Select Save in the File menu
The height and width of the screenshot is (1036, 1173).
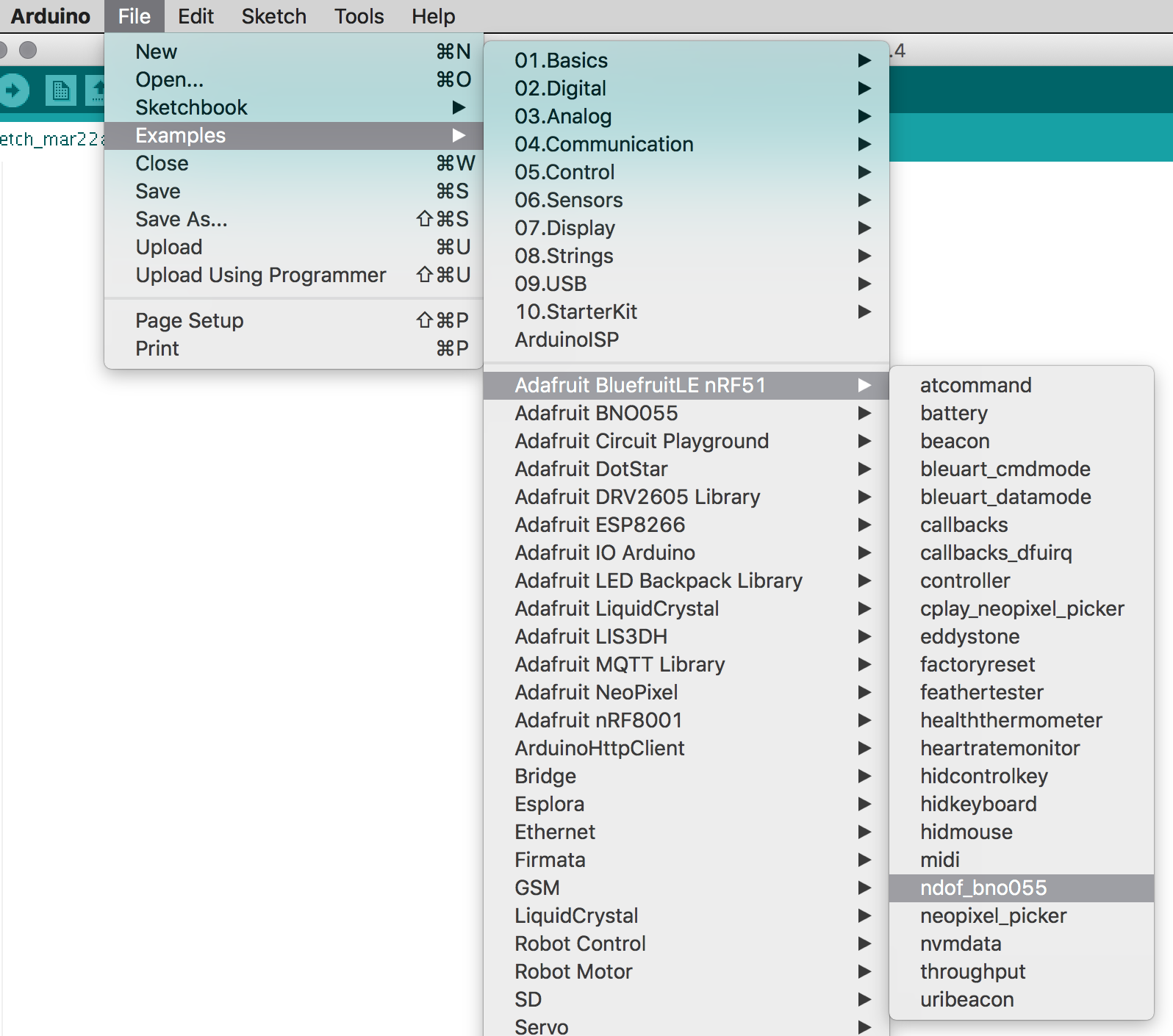point(294,191)
